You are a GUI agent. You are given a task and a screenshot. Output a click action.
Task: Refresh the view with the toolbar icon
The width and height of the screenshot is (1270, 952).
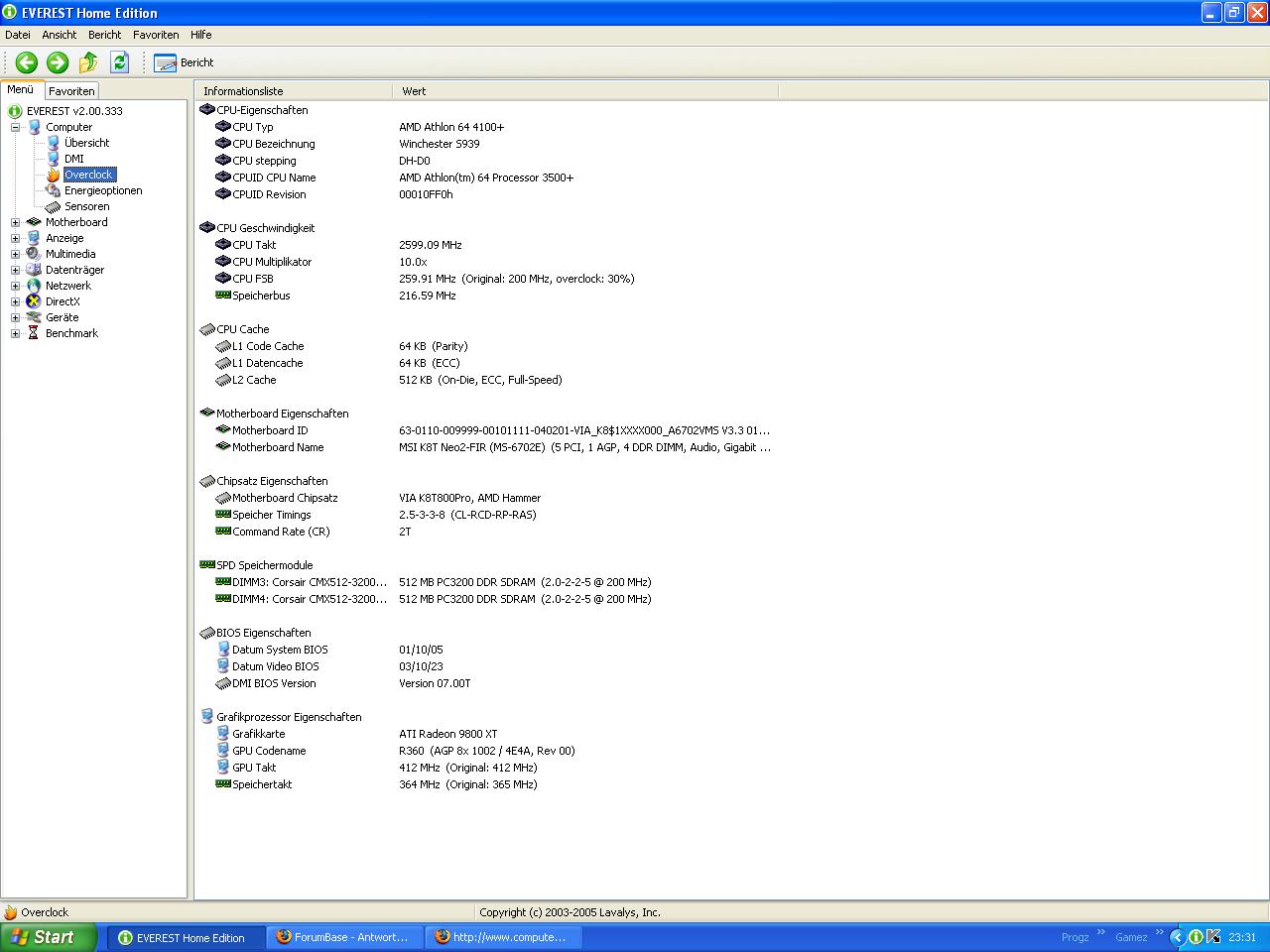[119, 62]
